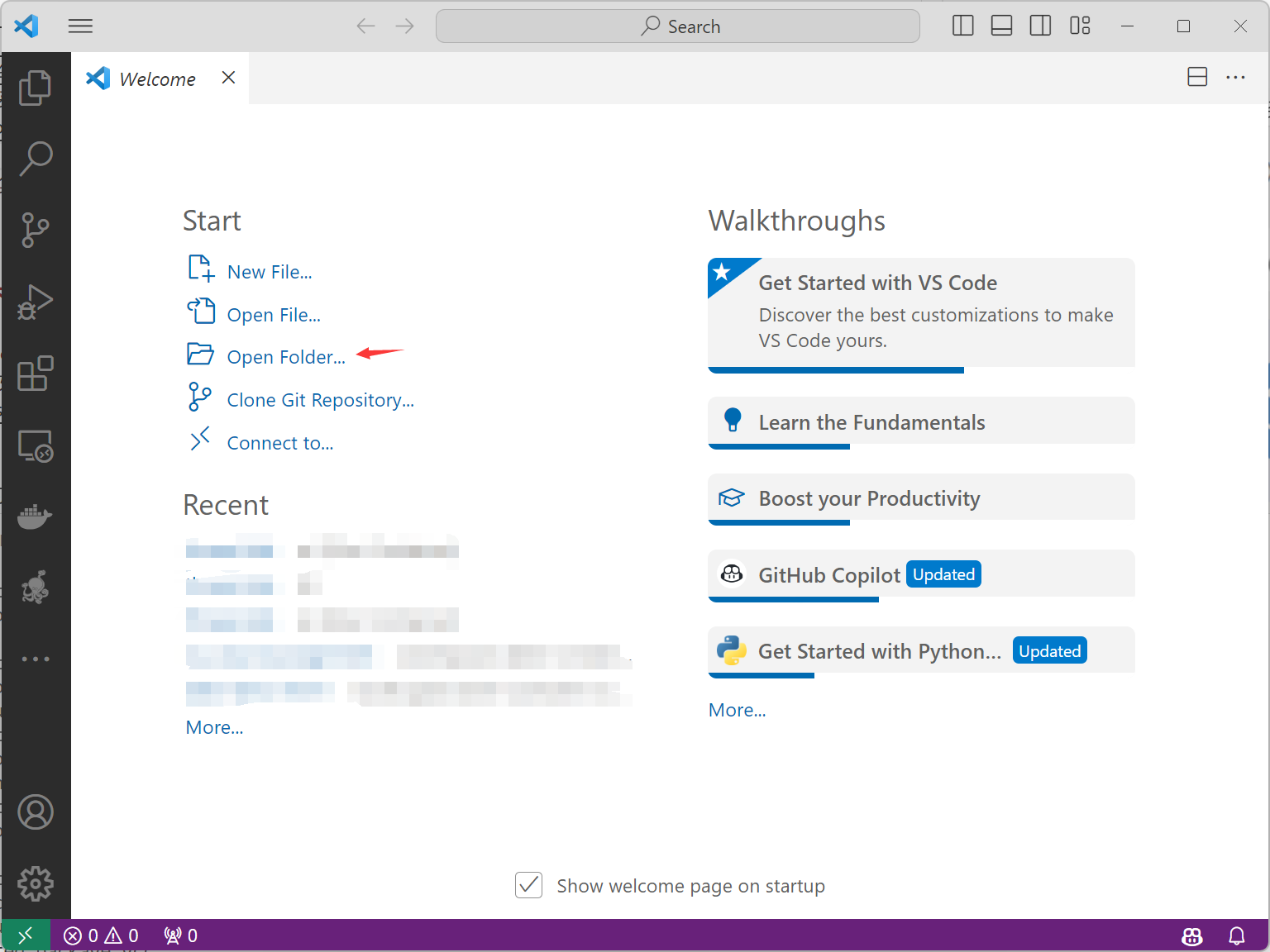Open the Extensions view
Viewport: 1270px width, 952px height.
click(35, 374)
